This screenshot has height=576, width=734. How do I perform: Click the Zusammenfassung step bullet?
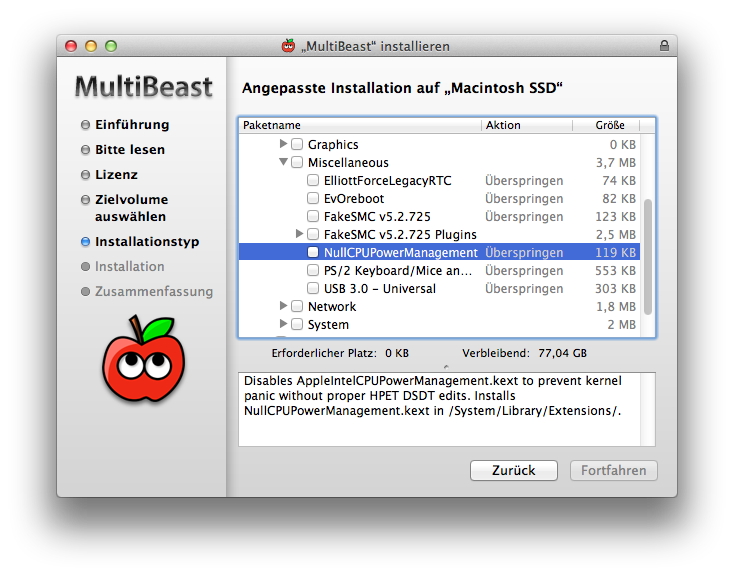(x=85, y=291)
